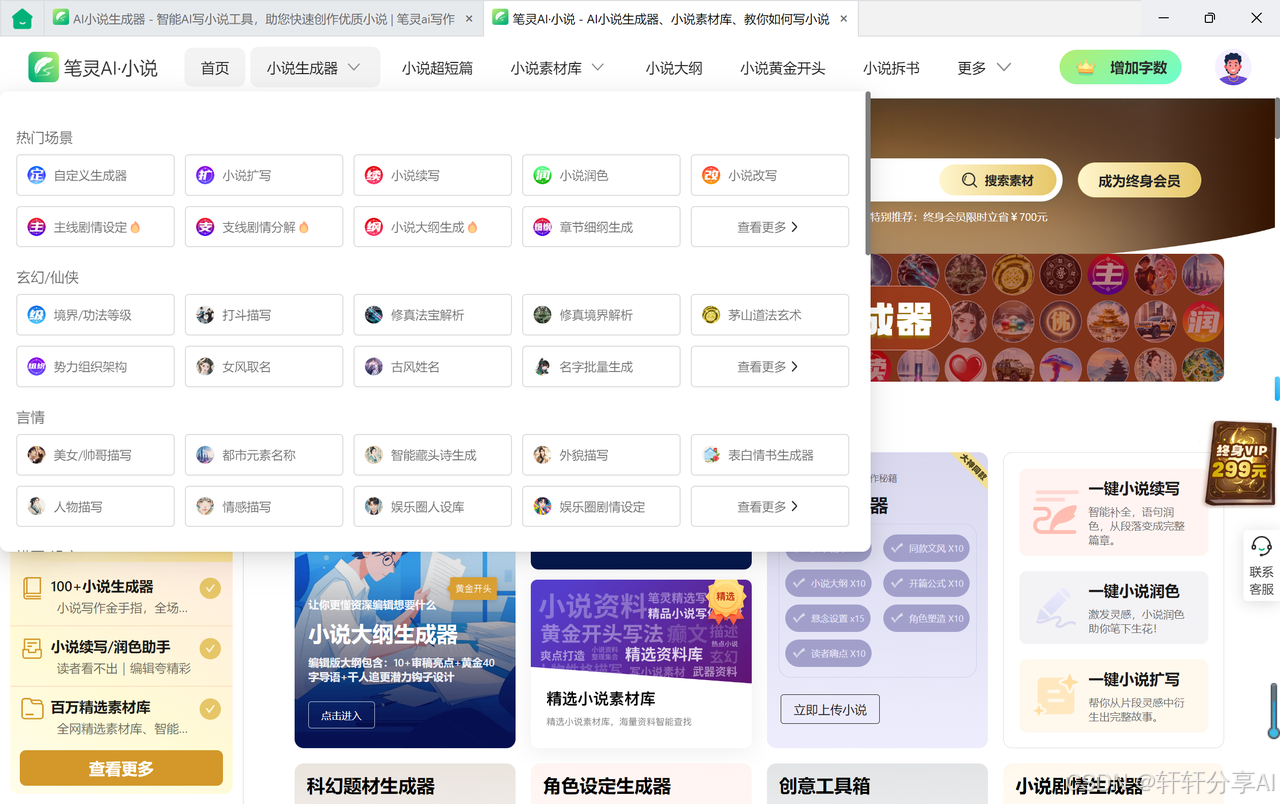Click the 势力组织架构 icon
1280x804 pixels.
tap(36, 367)
